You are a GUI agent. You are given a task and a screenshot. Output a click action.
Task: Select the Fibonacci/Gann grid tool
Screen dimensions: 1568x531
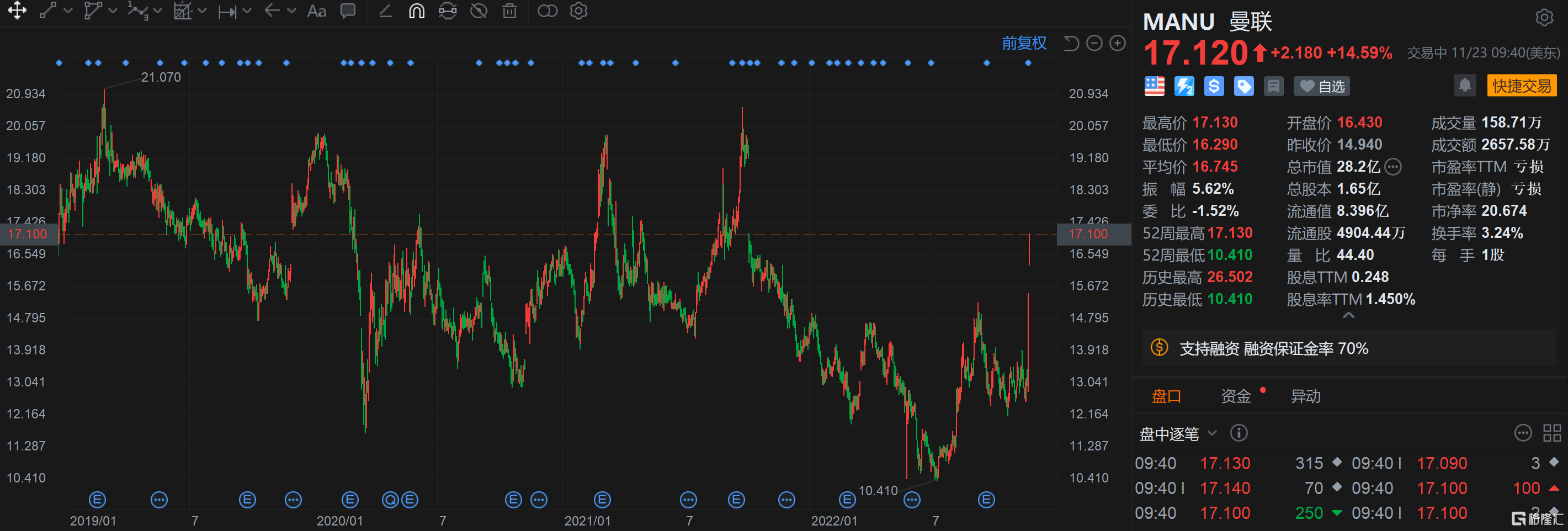(x=183, y=11)
